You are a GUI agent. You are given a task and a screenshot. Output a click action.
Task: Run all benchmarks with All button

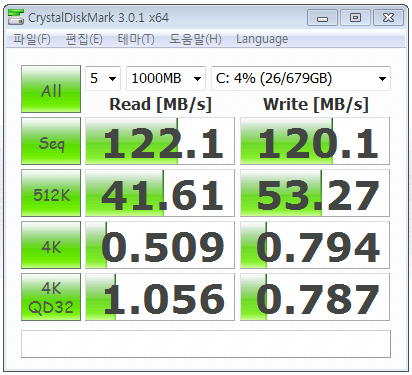point(51,89)
